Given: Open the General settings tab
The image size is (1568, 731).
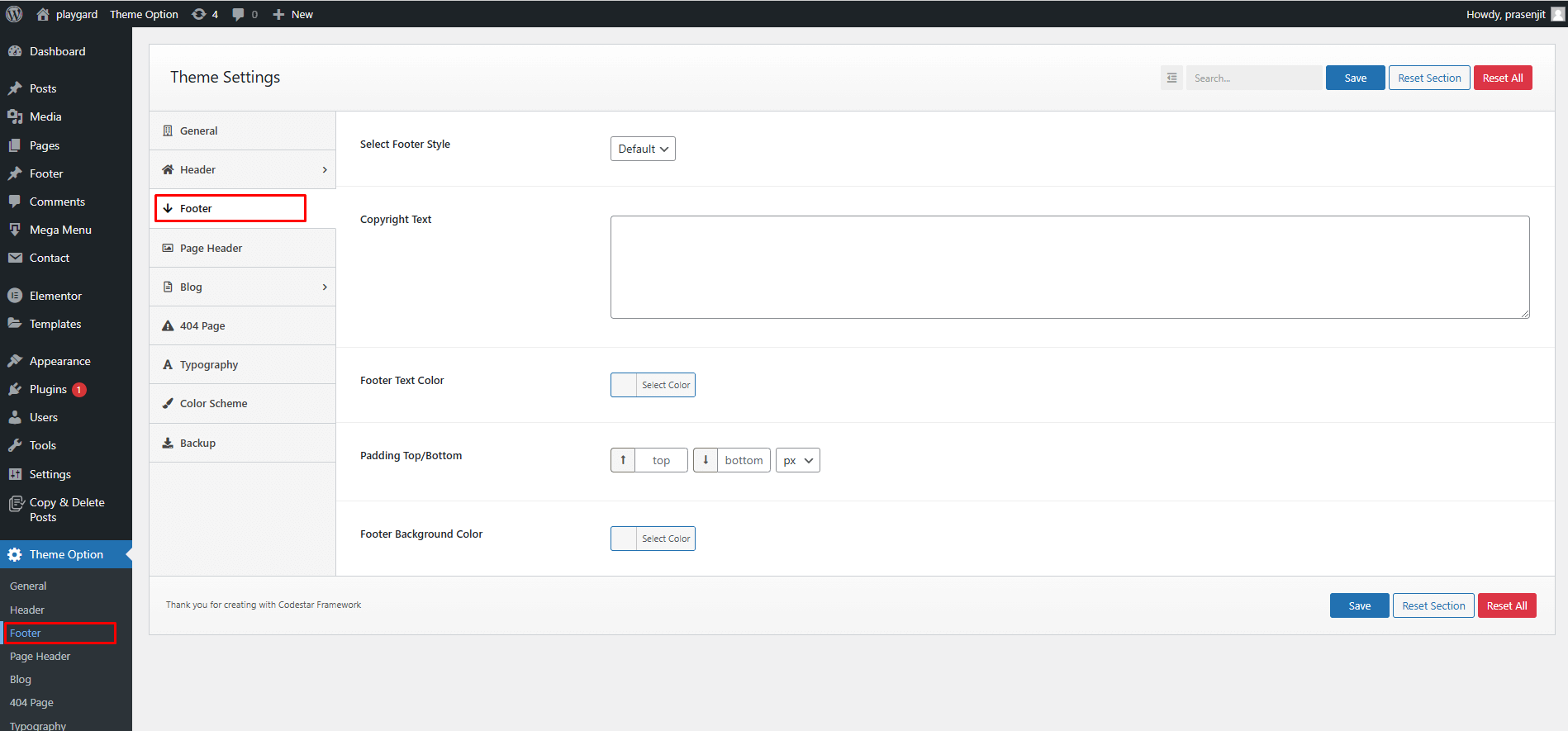Looking at the screenshot, I should [242, 131].
